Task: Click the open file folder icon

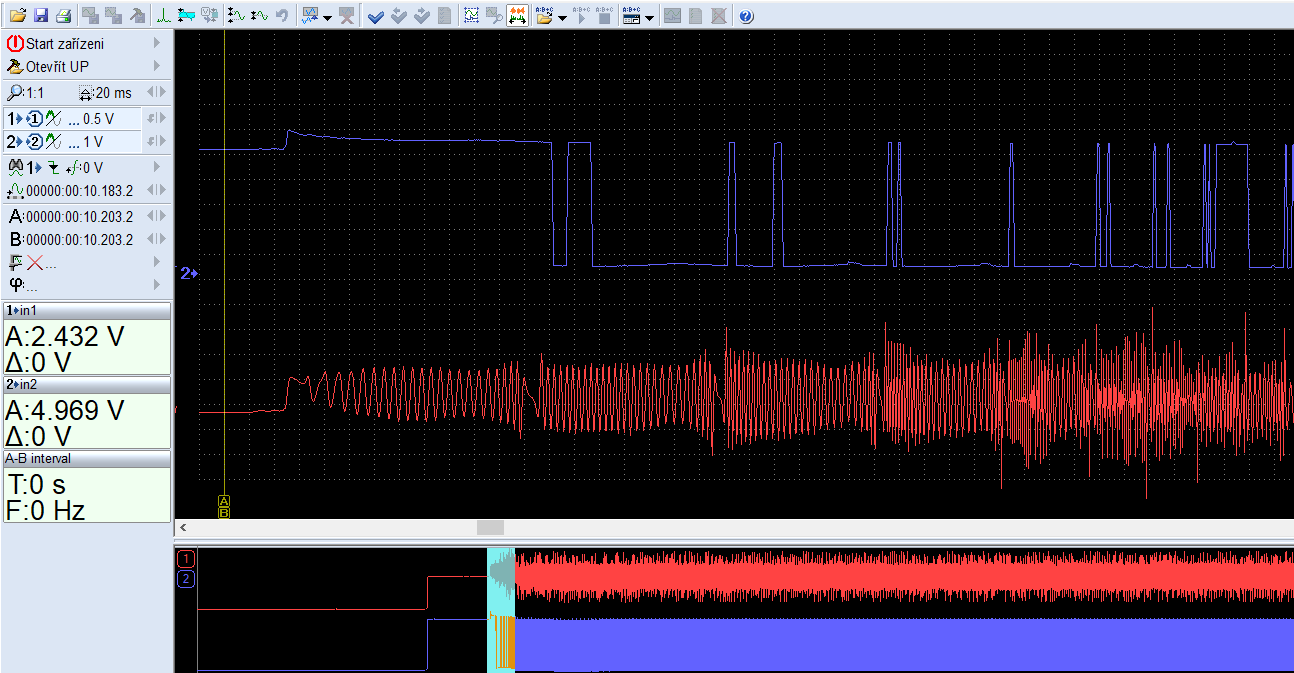Action: 17,16
